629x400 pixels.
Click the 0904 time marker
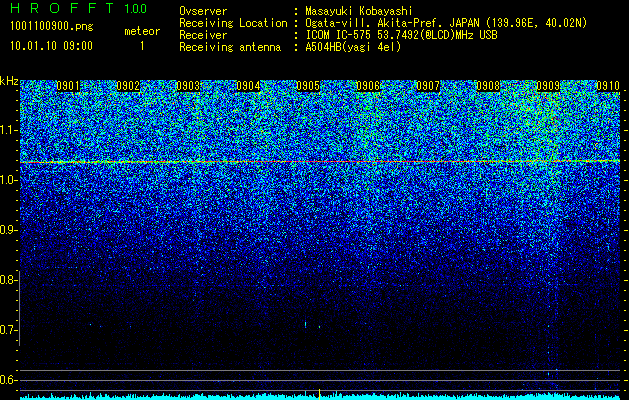coord(248,86)
